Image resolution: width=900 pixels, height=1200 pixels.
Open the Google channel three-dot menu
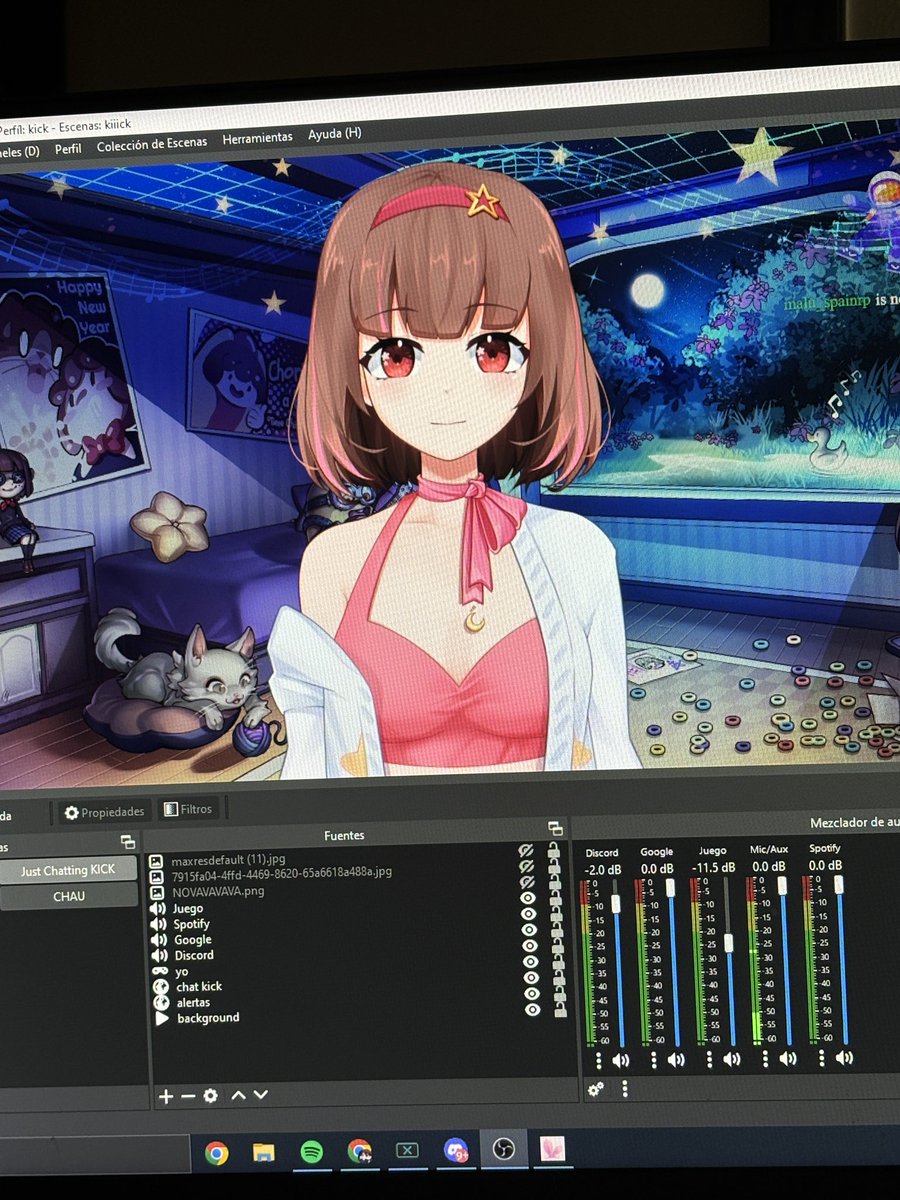(x=654, y=1059)
